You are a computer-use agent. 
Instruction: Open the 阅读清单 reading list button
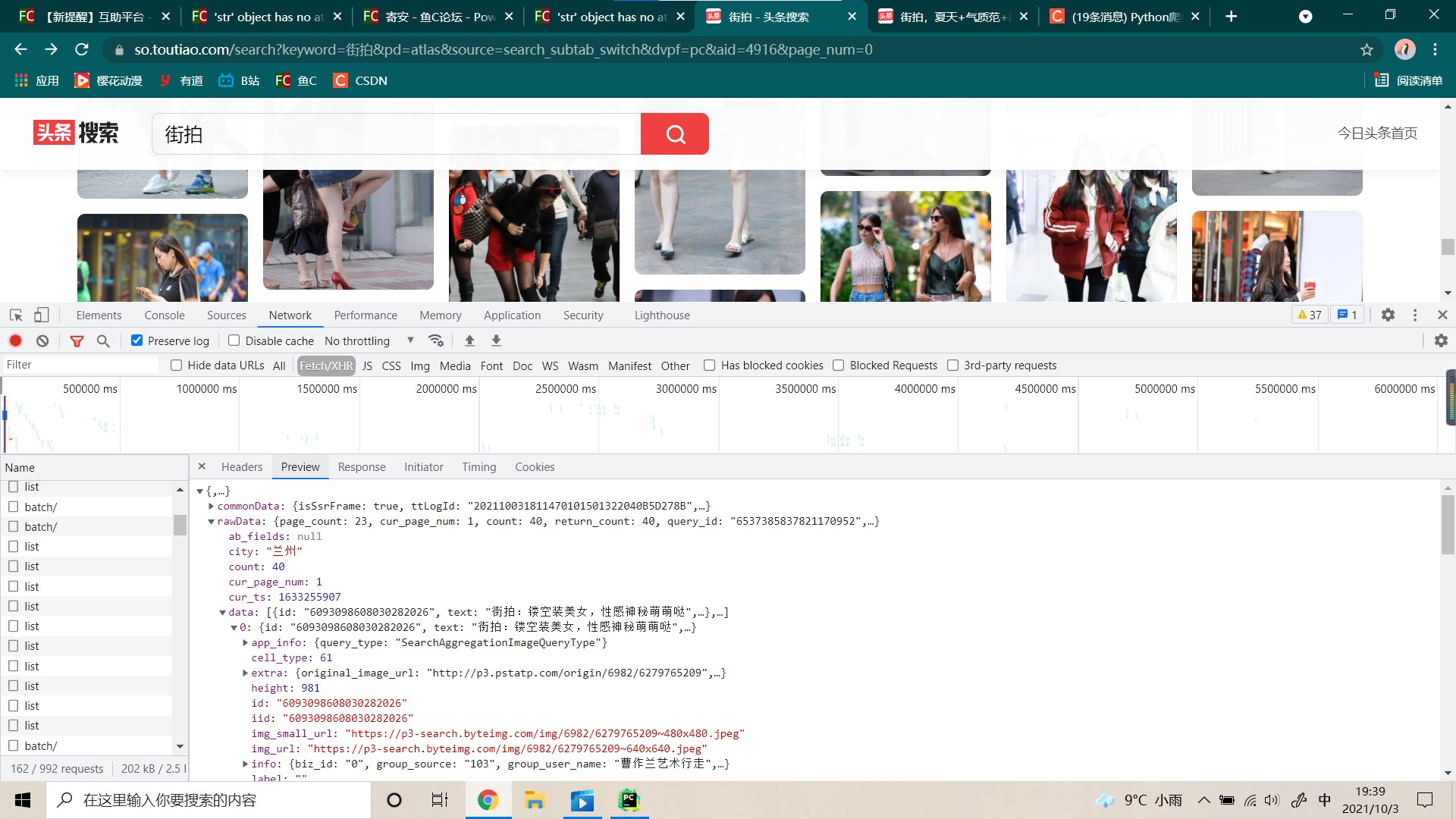pyautogui.click(x=1409, y=80)
